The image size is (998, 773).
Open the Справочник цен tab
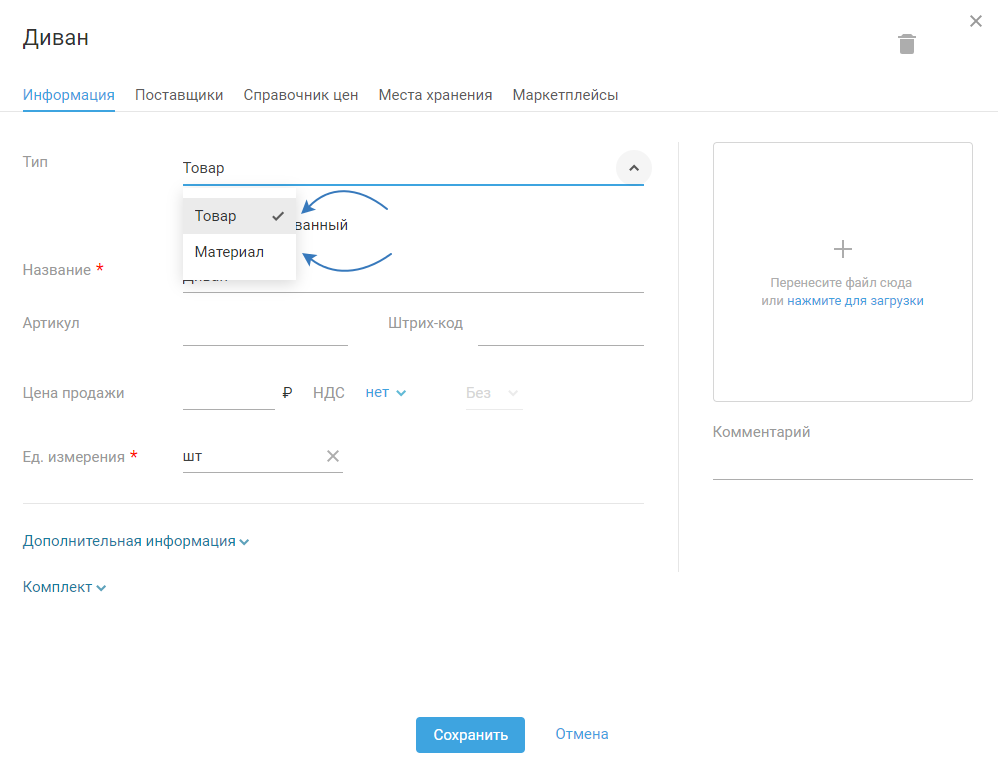[x=300, y=95]
